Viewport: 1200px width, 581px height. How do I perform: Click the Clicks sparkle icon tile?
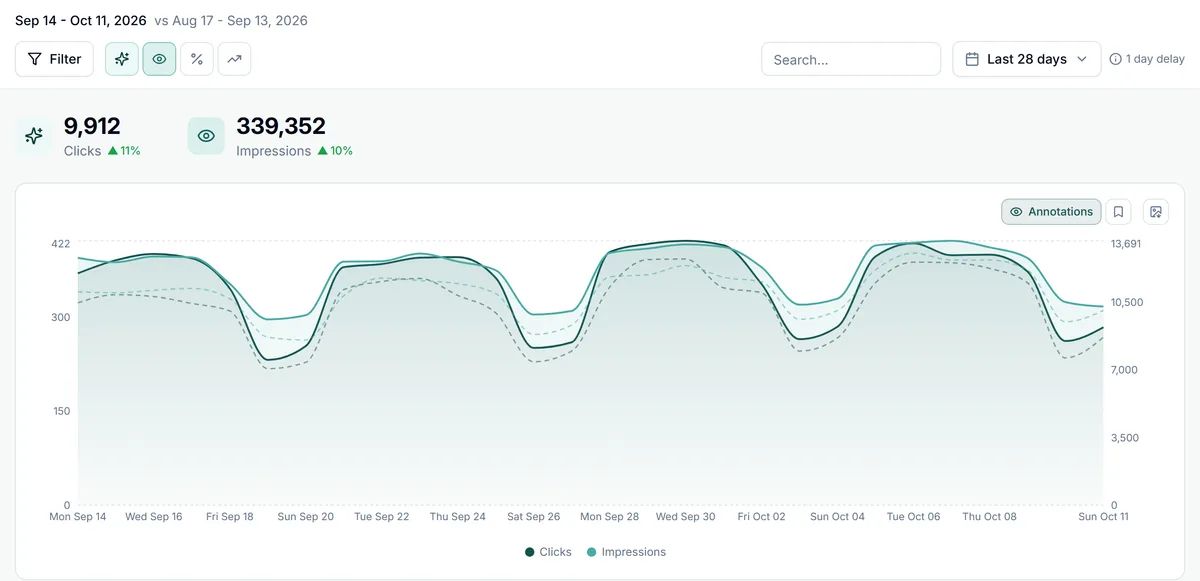(x=34, y=136)
